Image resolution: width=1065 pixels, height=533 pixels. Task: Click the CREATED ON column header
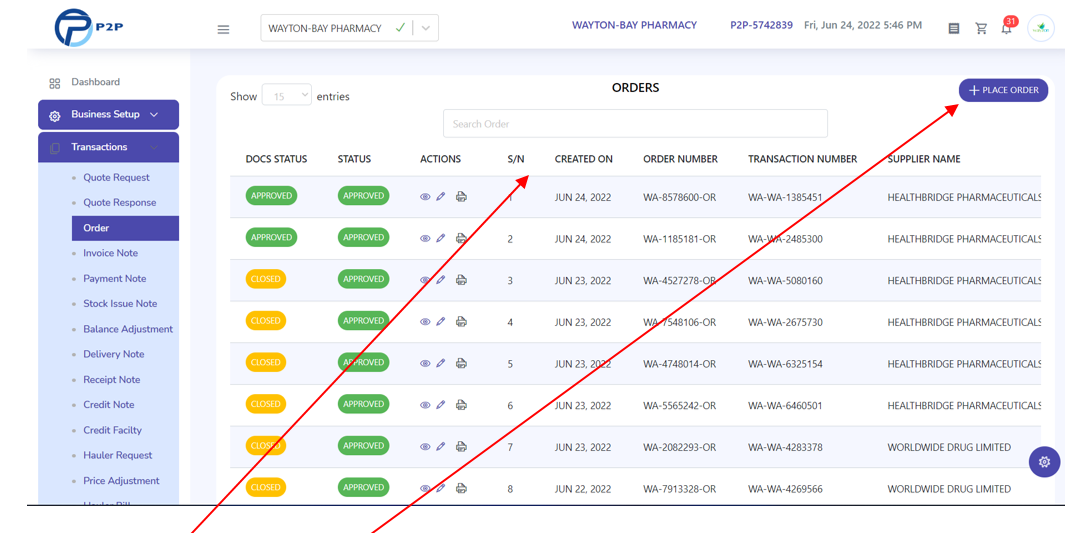[583, 159]
